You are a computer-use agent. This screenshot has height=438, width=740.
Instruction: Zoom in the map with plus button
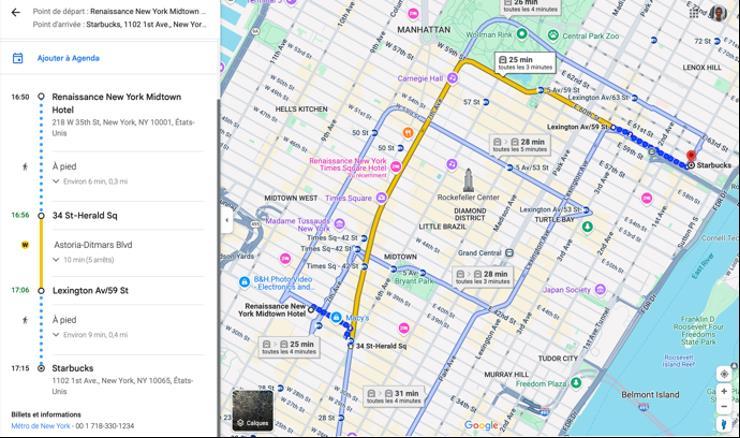[724, 391]
